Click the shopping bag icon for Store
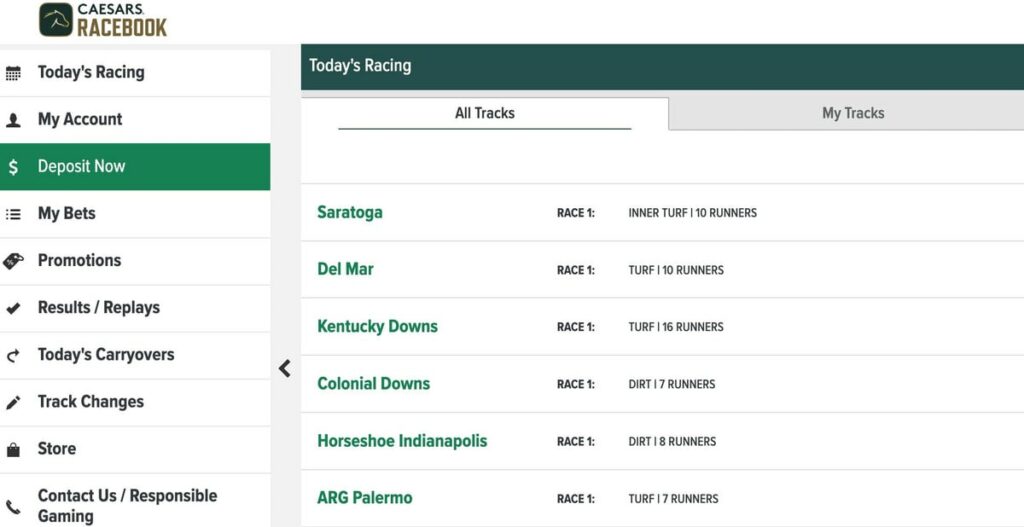This screenshot has height=527, width=1024. [x=13, y=450]
